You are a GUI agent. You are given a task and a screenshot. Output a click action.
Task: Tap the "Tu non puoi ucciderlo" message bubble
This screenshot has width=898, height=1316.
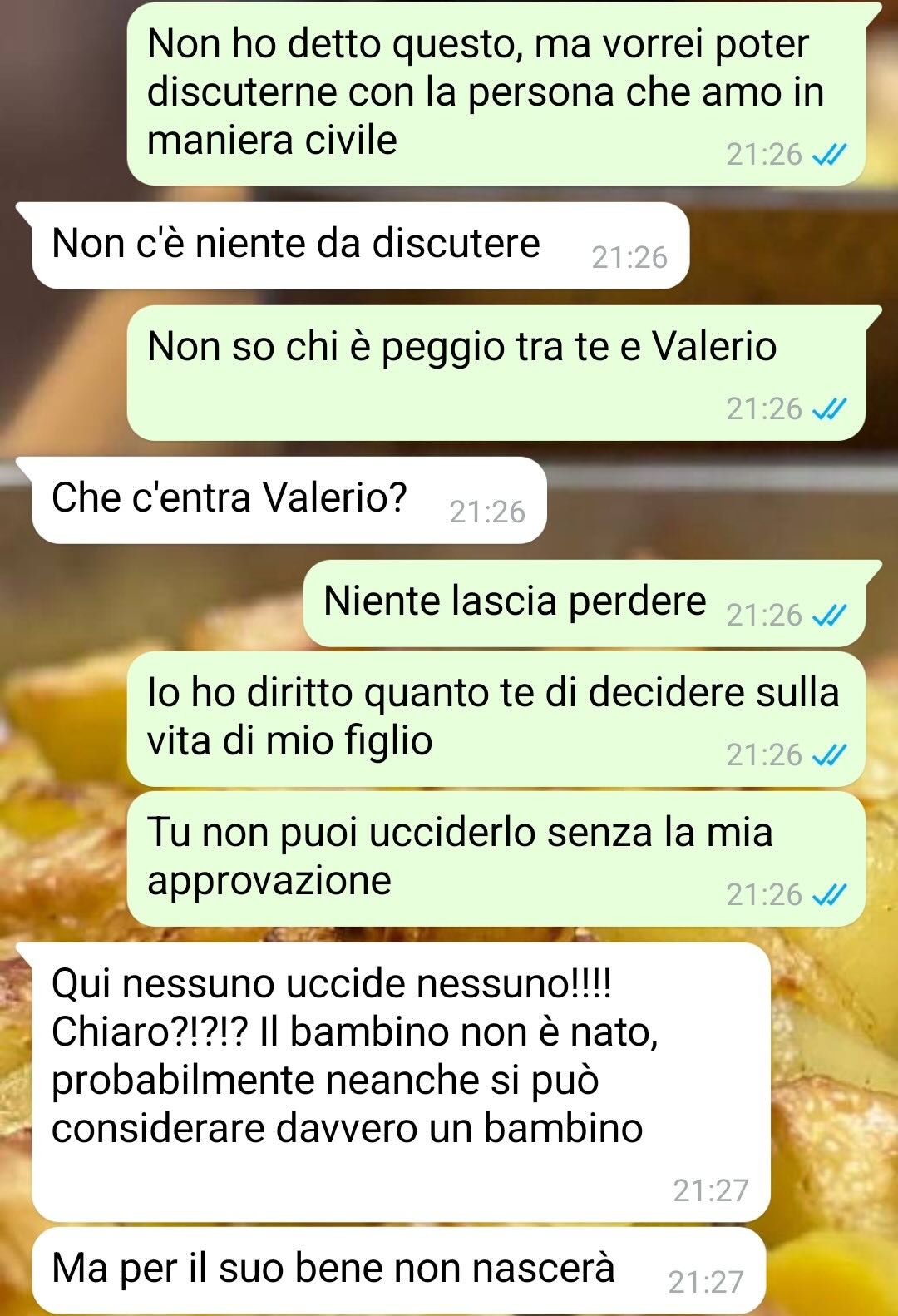click(x=496, y=859)
